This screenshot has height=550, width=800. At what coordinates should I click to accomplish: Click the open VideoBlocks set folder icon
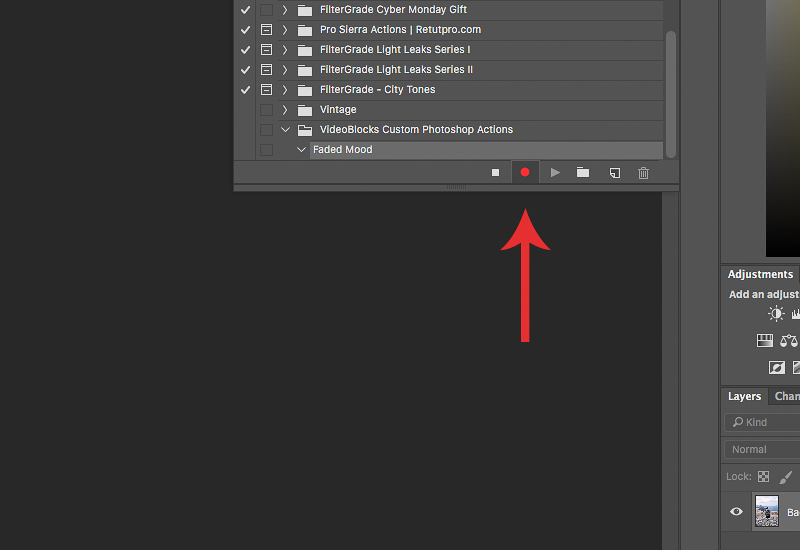tap(305, 130)
